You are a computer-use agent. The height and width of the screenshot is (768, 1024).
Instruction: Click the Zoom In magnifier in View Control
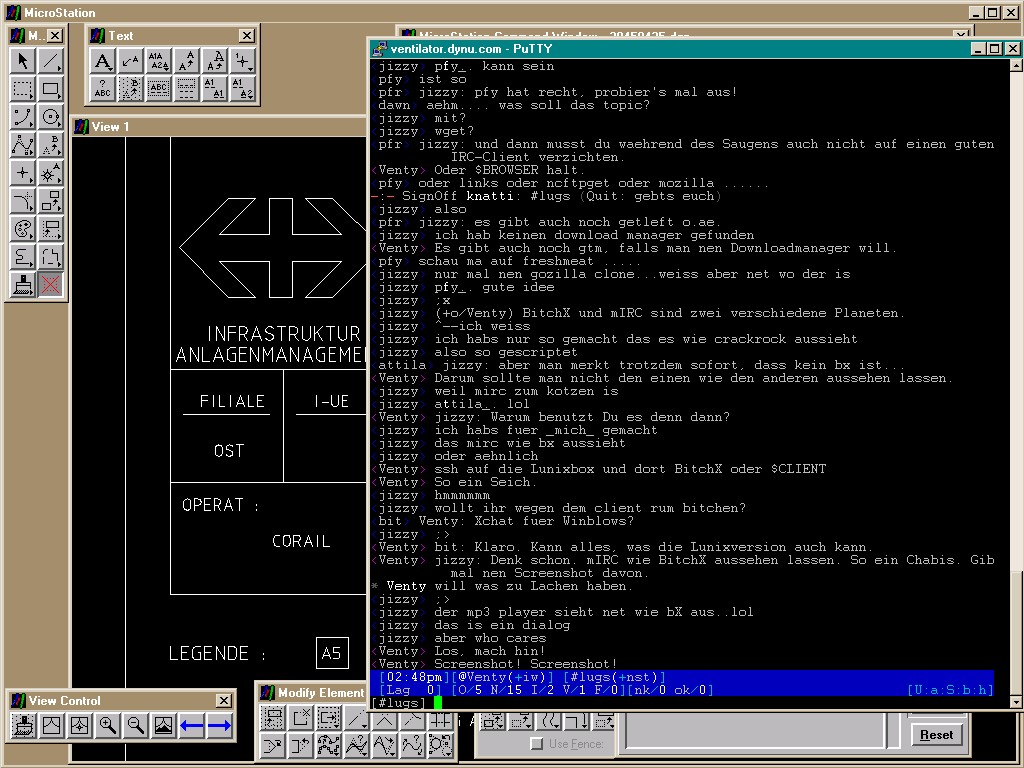[108, 726]
